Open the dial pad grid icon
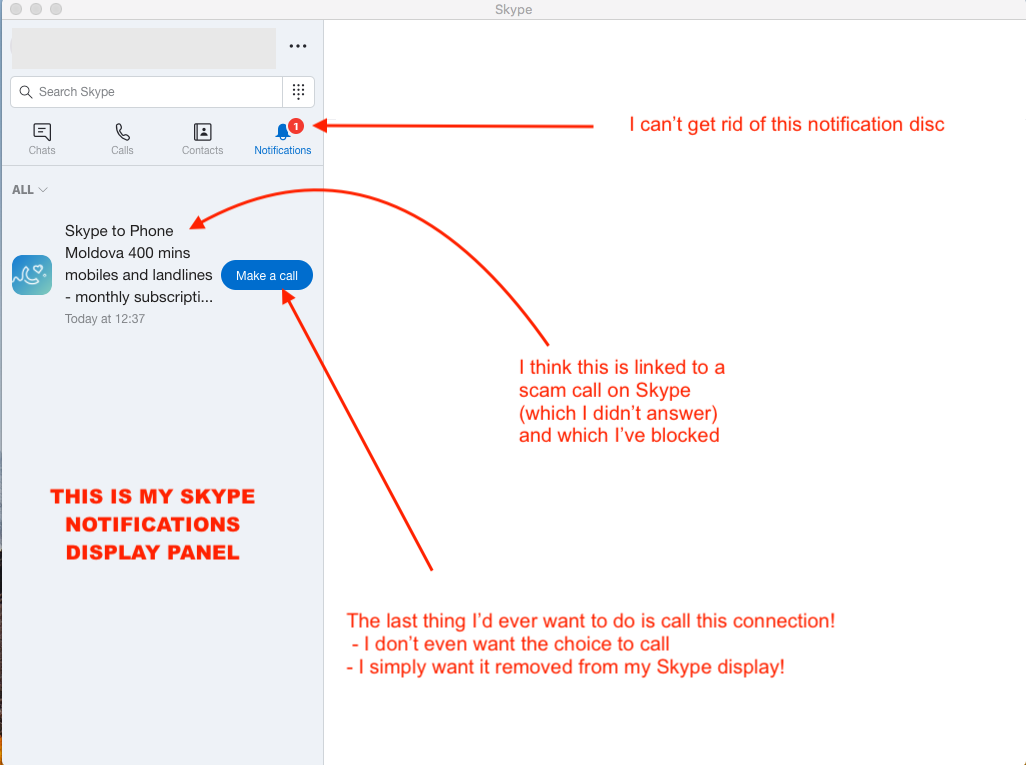This screenshot has height=765, width=1026. pos(298,92)
